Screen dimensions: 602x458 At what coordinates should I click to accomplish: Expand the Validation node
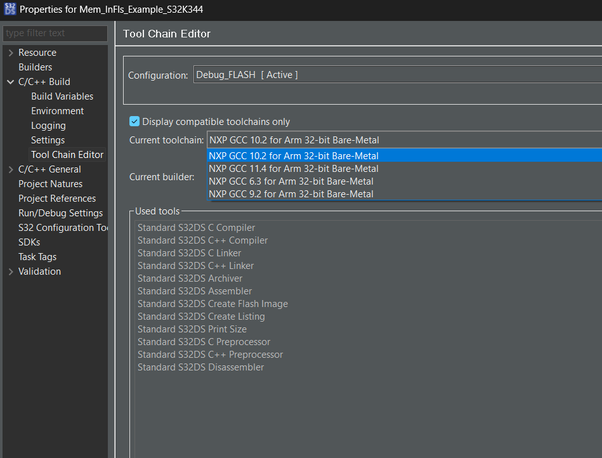[11, 271]
